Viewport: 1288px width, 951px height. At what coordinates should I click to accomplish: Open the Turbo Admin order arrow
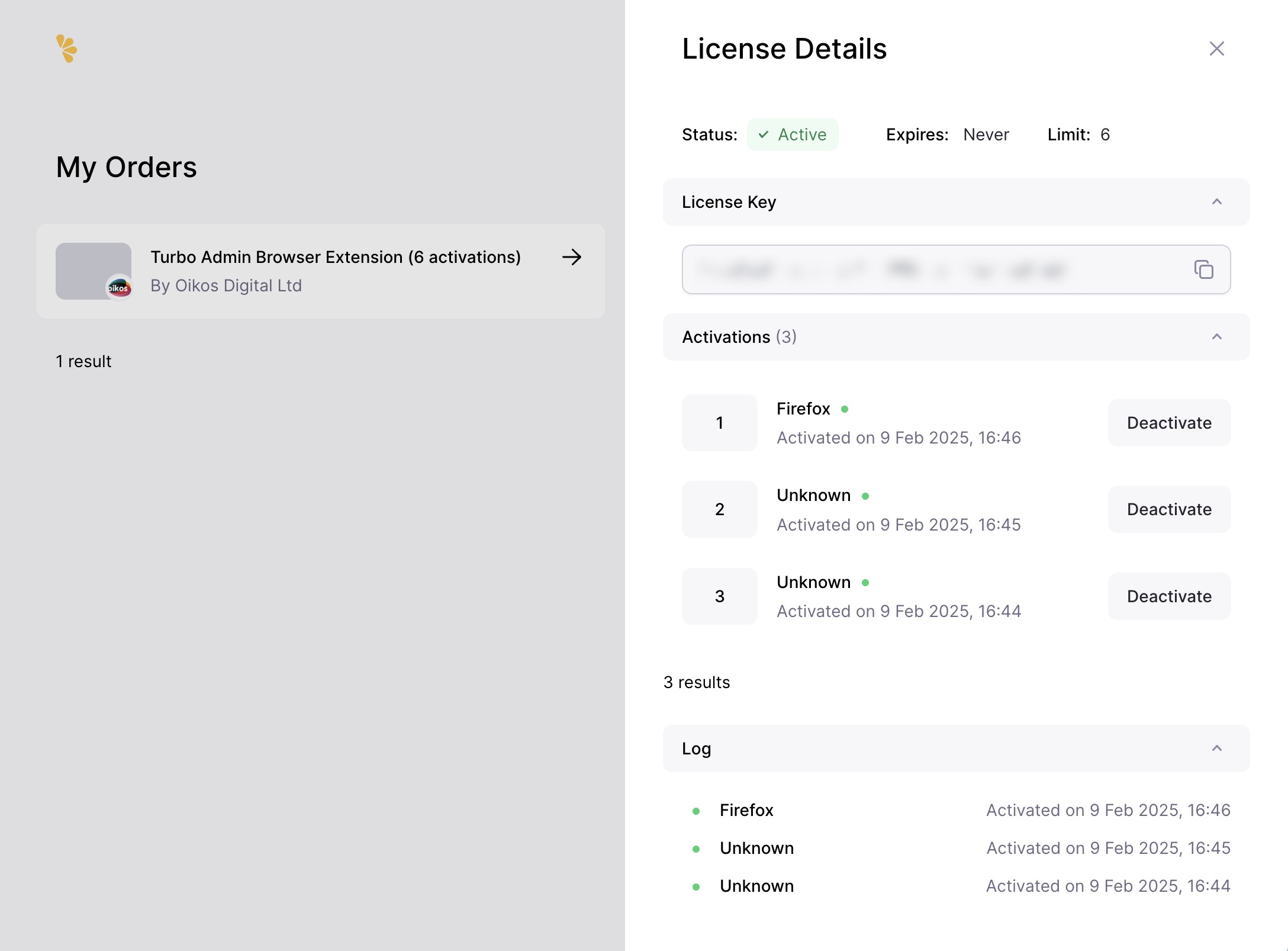(572, 257)
